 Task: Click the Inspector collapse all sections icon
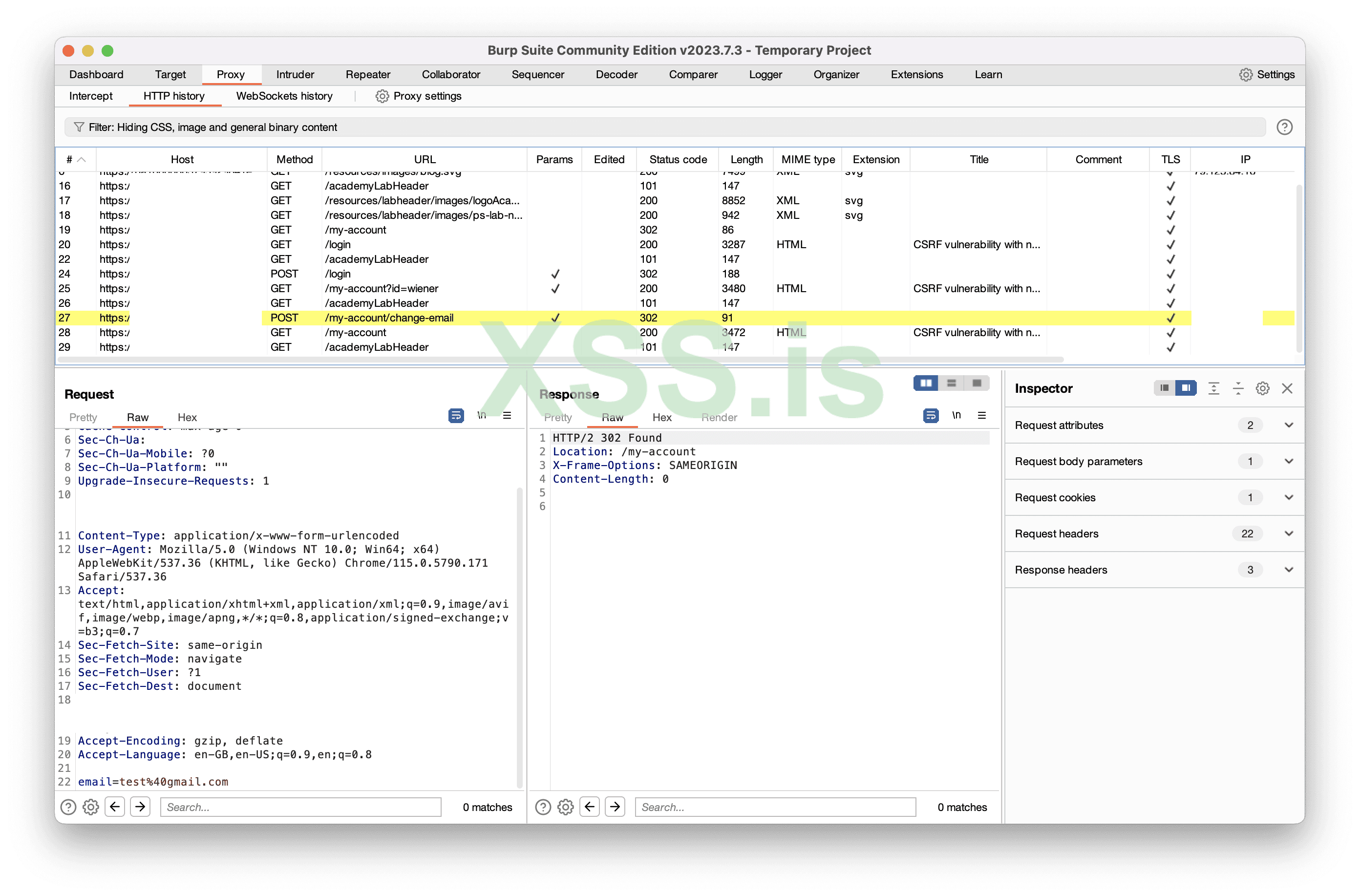(x=1238, y=388)
